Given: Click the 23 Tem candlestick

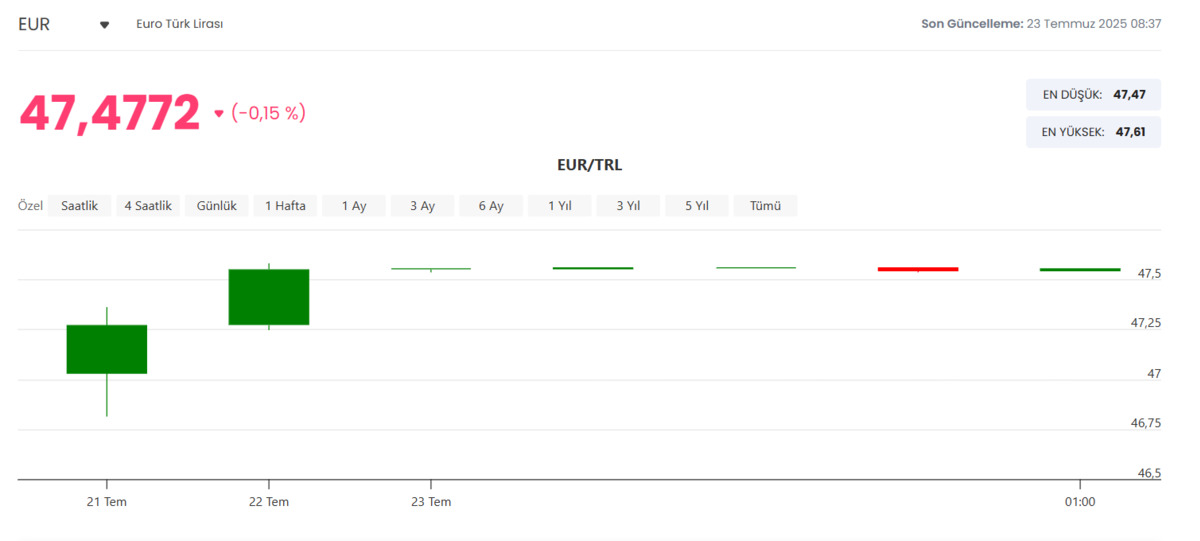Looking at the screenshot, I should coord(431,268).
